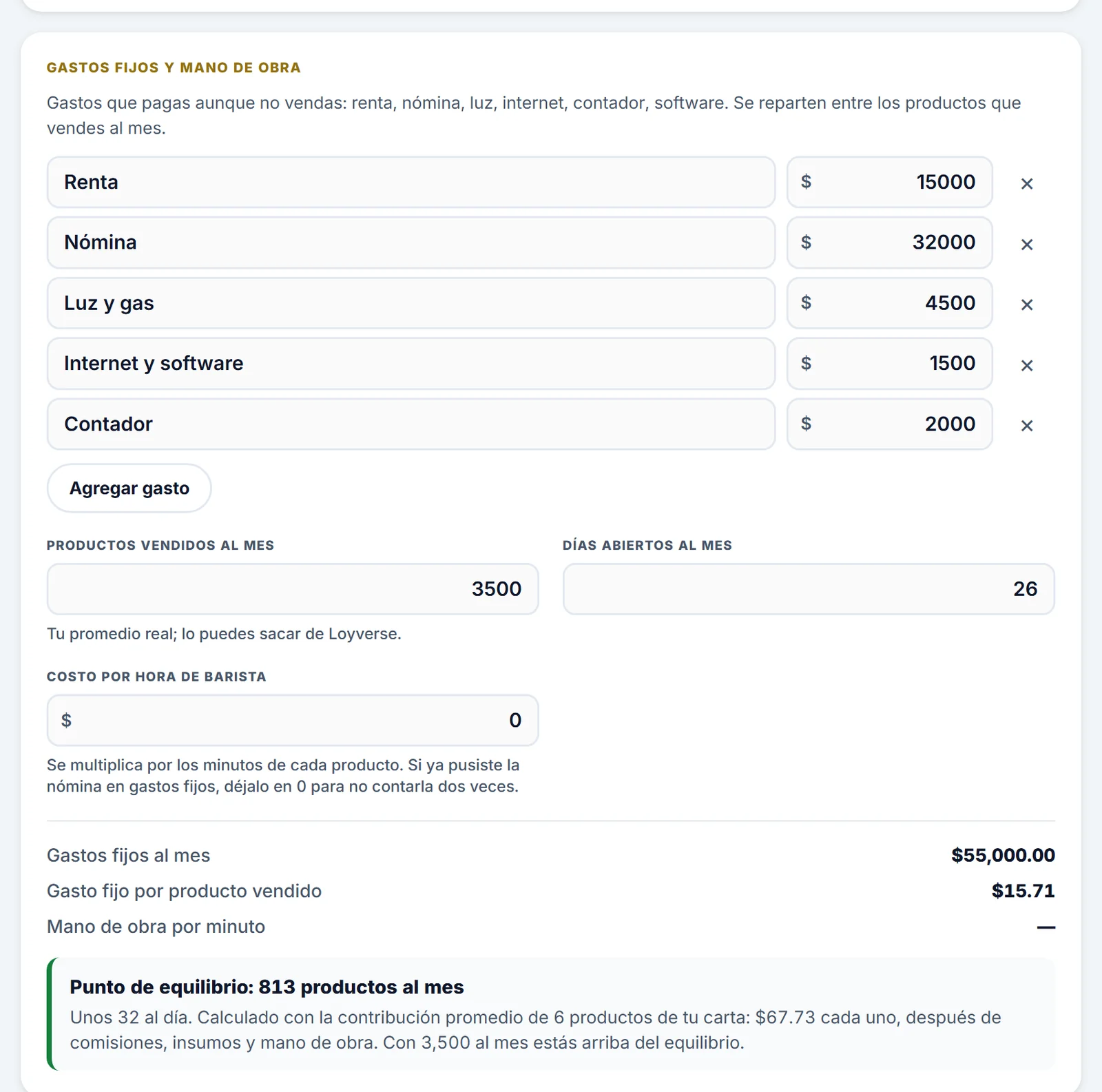Remove the Renta expense row
Viewport: 1102px width, 1092px height.
[x=1026, y=183]
